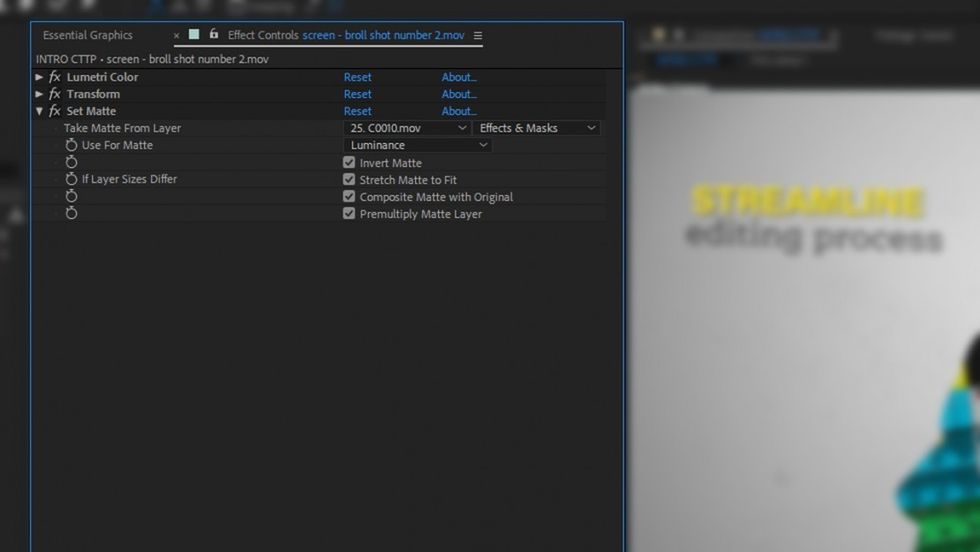Uncheck Composite Matte with Original checkbox
The width and height of the screenshot is (980, 552).
[x=349, y=196]
